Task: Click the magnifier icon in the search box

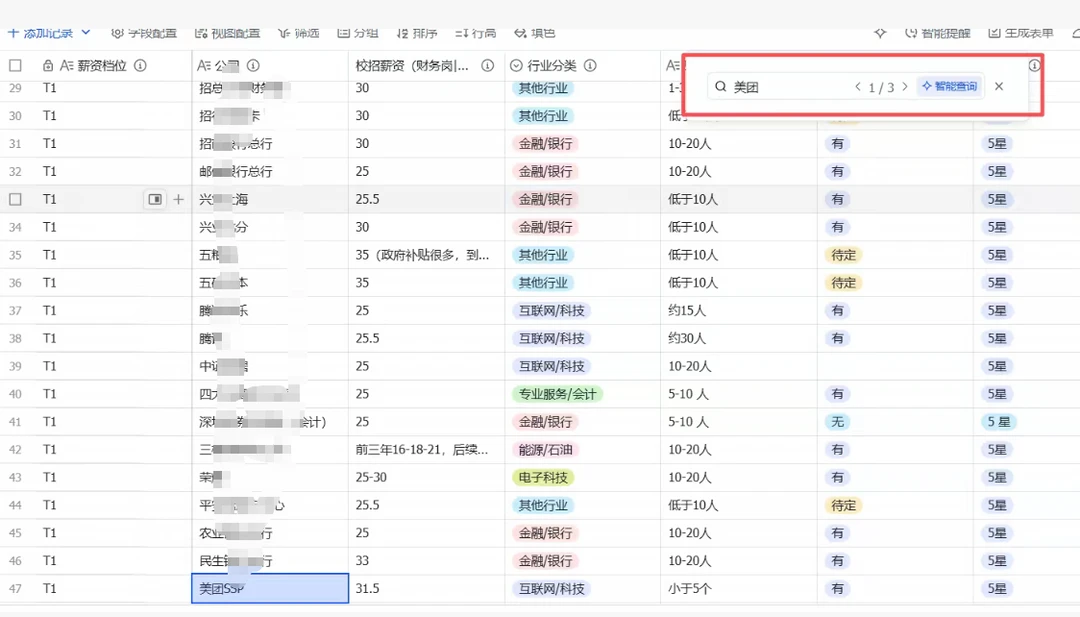Action: 720,86
